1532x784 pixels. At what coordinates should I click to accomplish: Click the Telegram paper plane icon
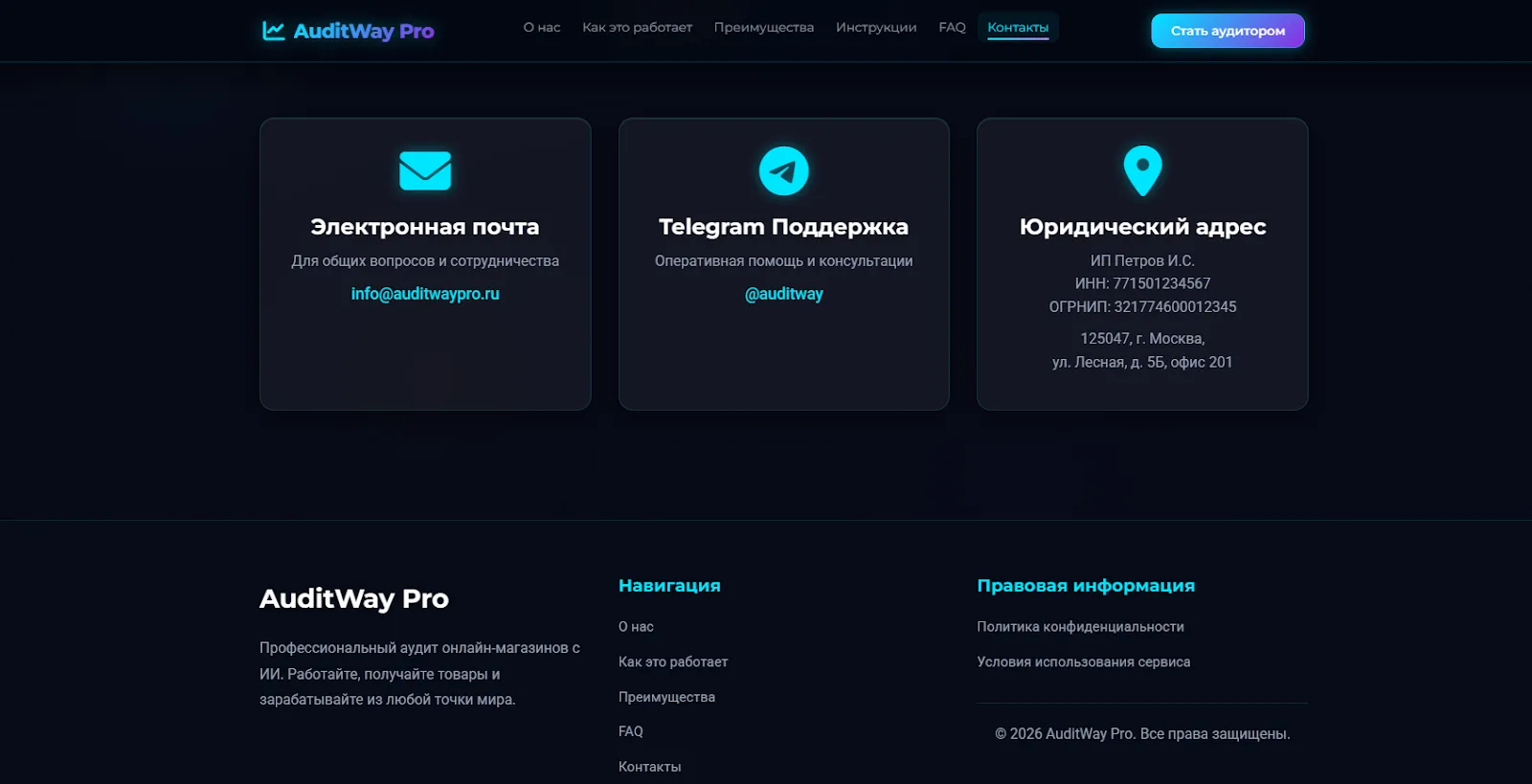pos(783,170)
